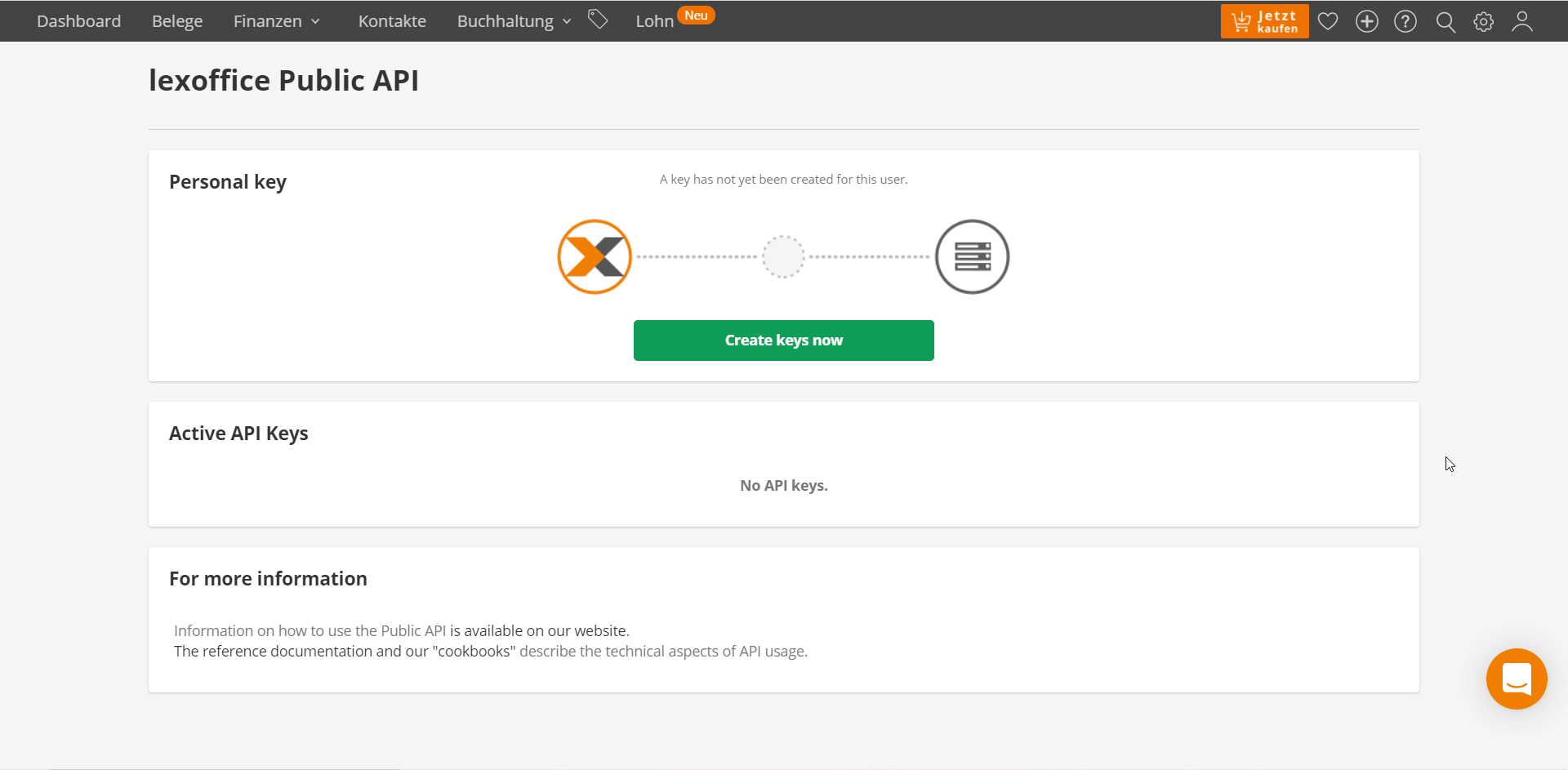The width and height of the screenshot is (1568, 770).
Task: Click the 'No API keys.' text
Action: (x=784, y=485)
